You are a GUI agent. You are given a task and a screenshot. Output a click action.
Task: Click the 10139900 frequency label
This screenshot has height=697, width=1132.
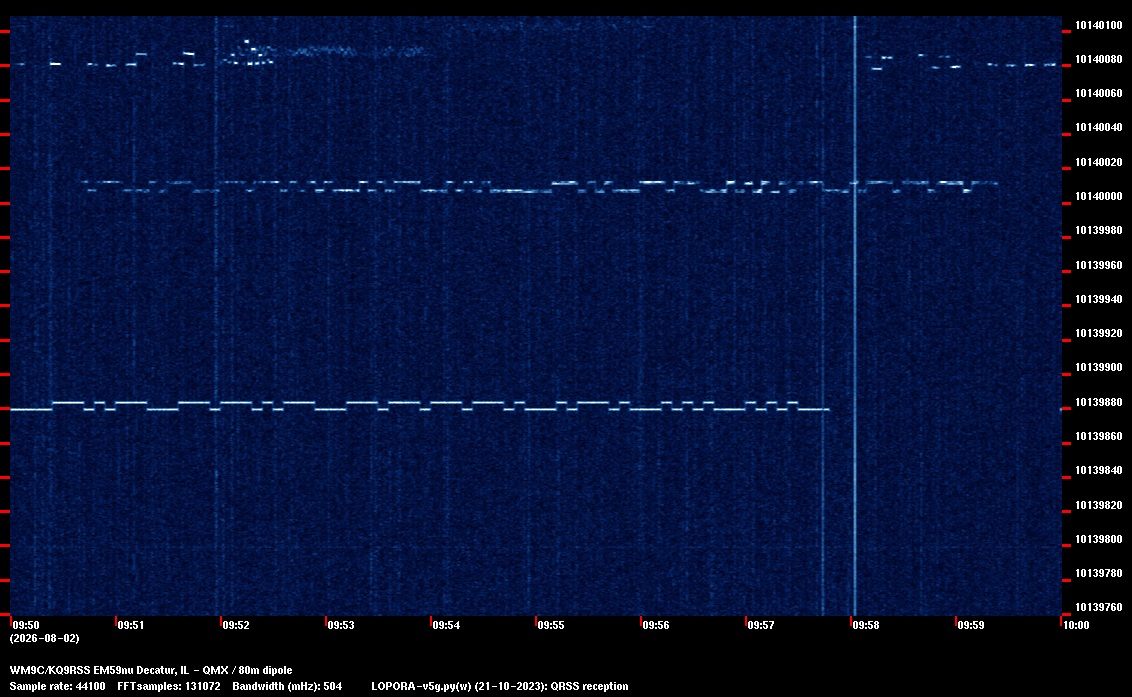1099,367
